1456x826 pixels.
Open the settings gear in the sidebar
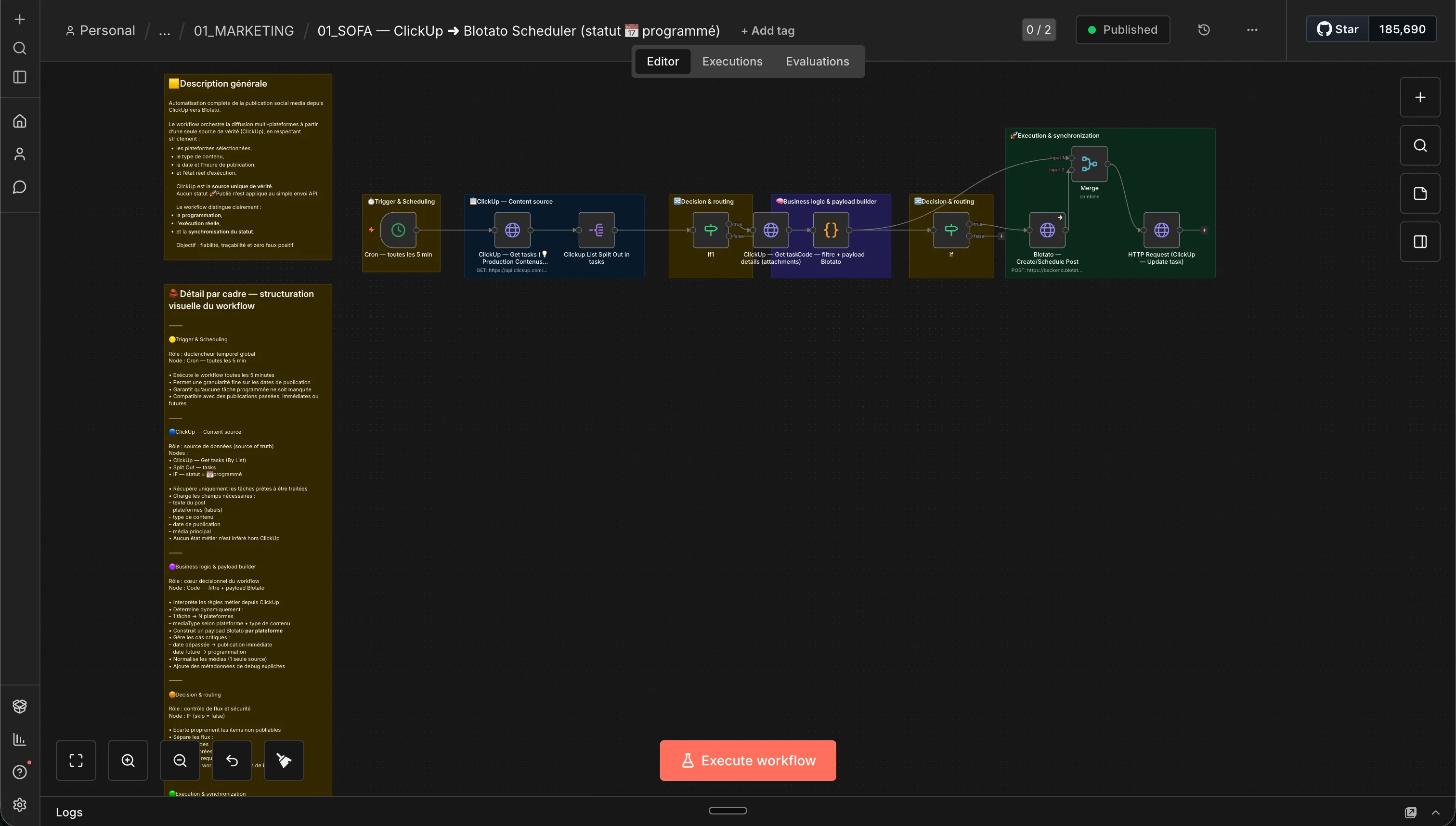tap(20, 805)
